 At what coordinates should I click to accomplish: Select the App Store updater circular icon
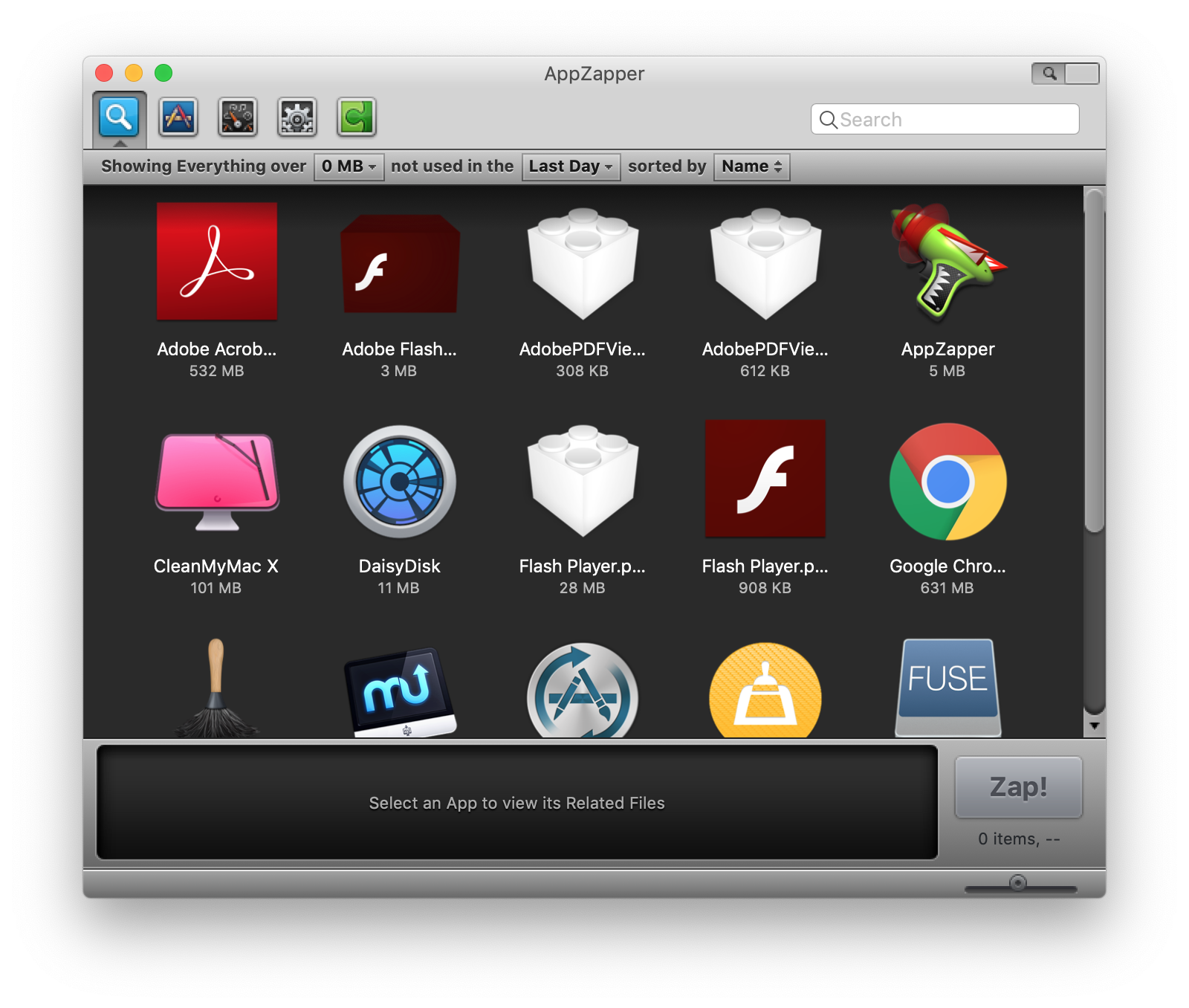point(583,690)
